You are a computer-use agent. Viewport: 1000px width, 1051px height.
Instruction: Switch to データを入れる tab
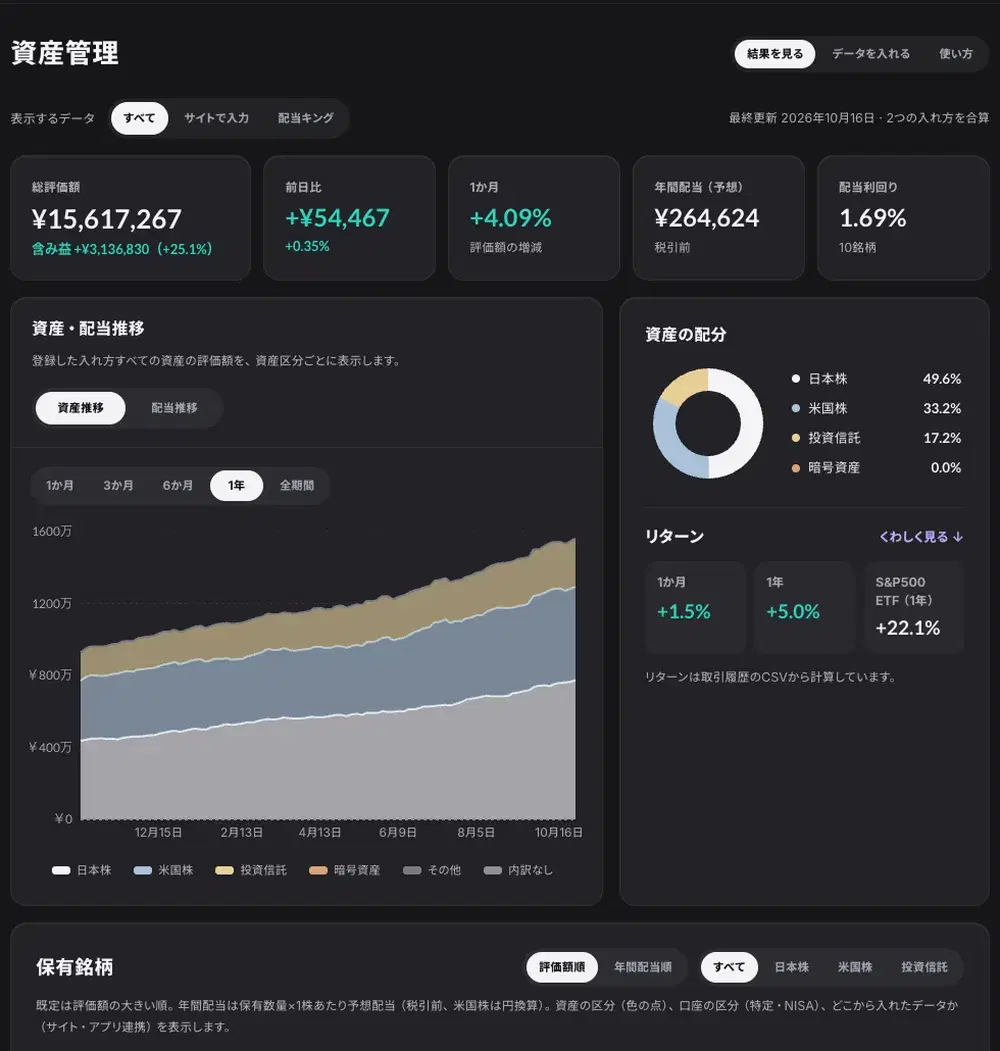(871, 54)
